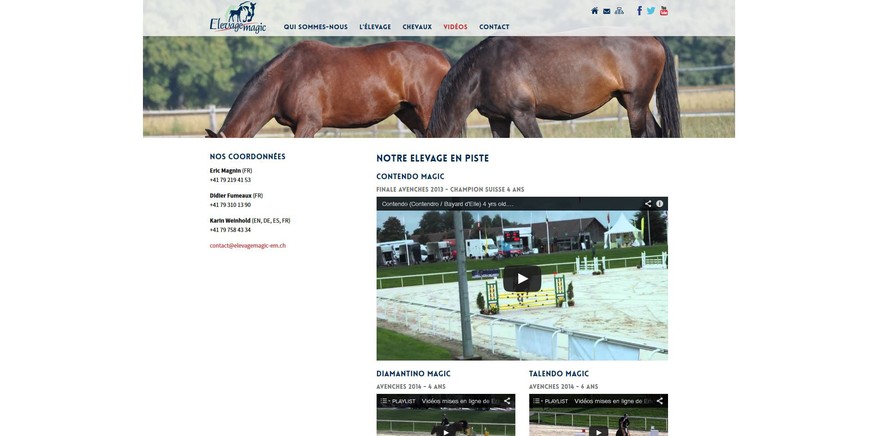The height and width of the screenshot is (436, 879).
Task: Open the YouTube channel icon
Action: (664, 11)
